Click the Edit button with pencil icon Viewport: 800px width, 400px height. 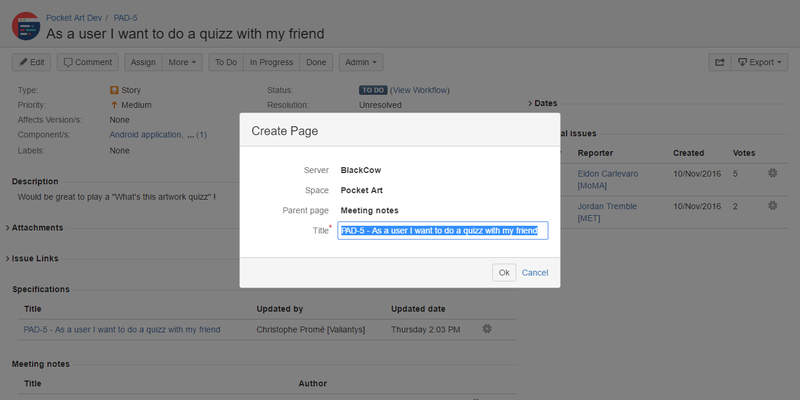[x=31, y=62]
